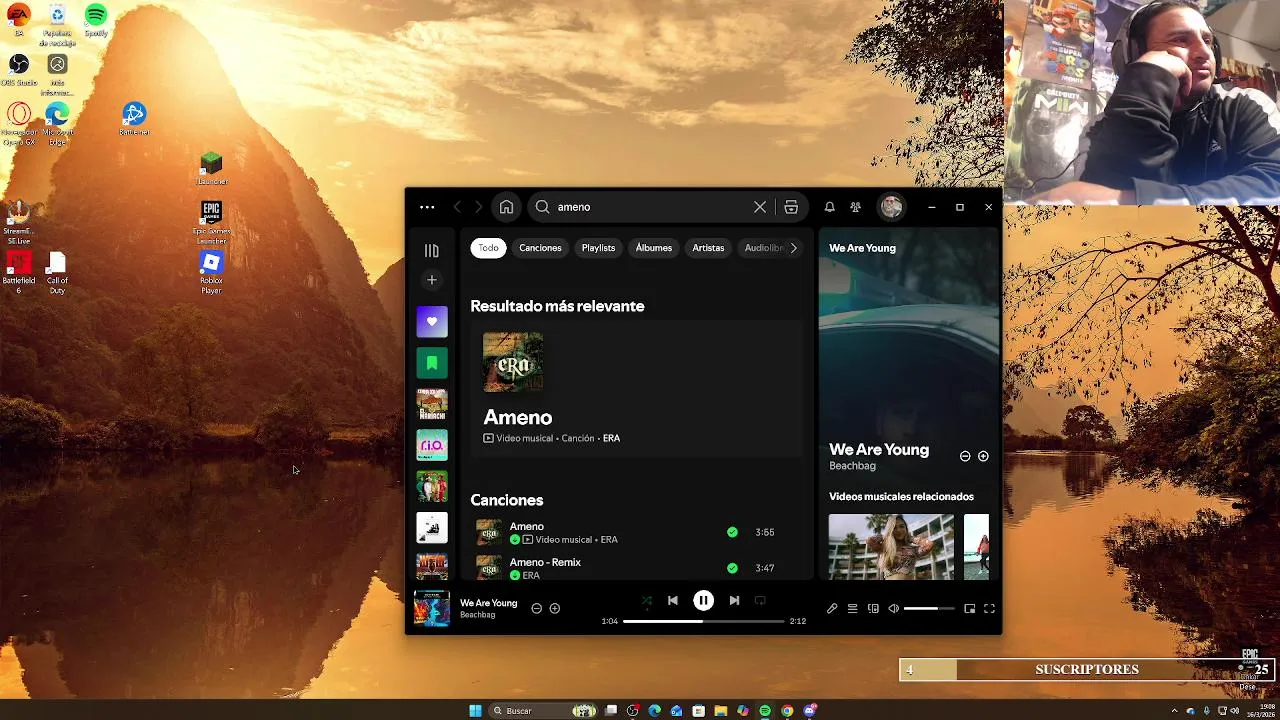Select the Canciones filter chip
Screen dimensions: 1280x720
[x=540, y=248]
